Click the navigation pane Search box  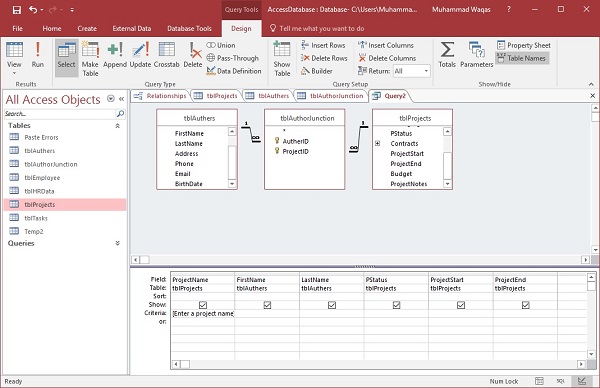click(60, 114)
